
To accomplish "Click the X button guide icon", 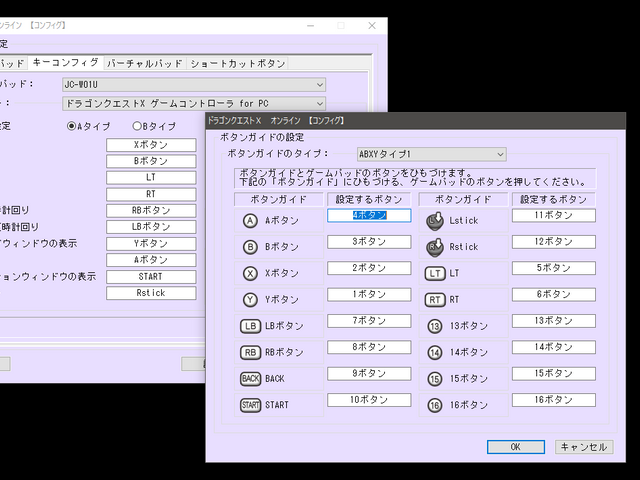I will click(x=250, y=273).
